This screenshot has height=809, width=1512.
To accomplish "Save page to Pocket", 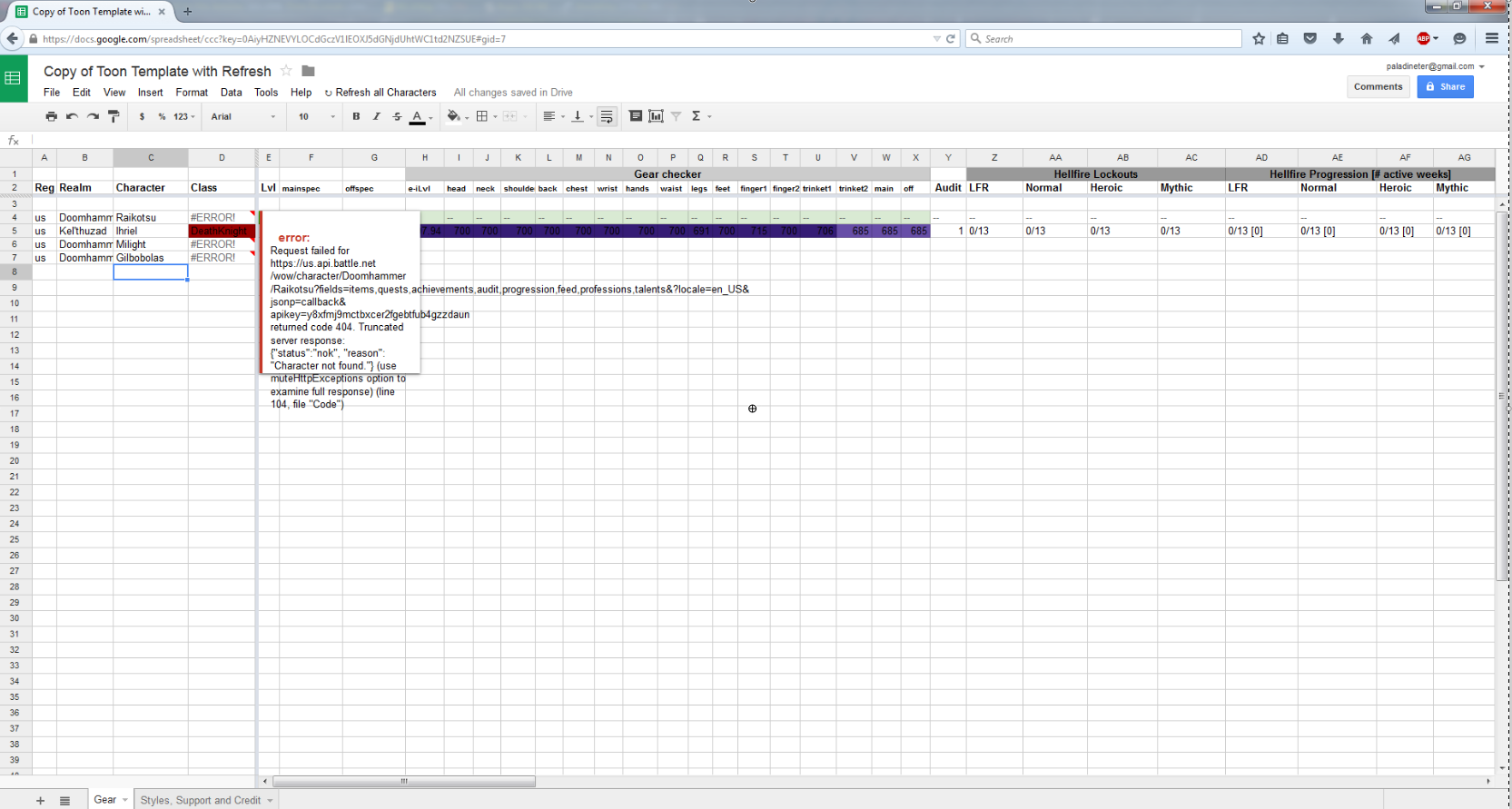I will pyautogui.click(x=1310, y=39).
